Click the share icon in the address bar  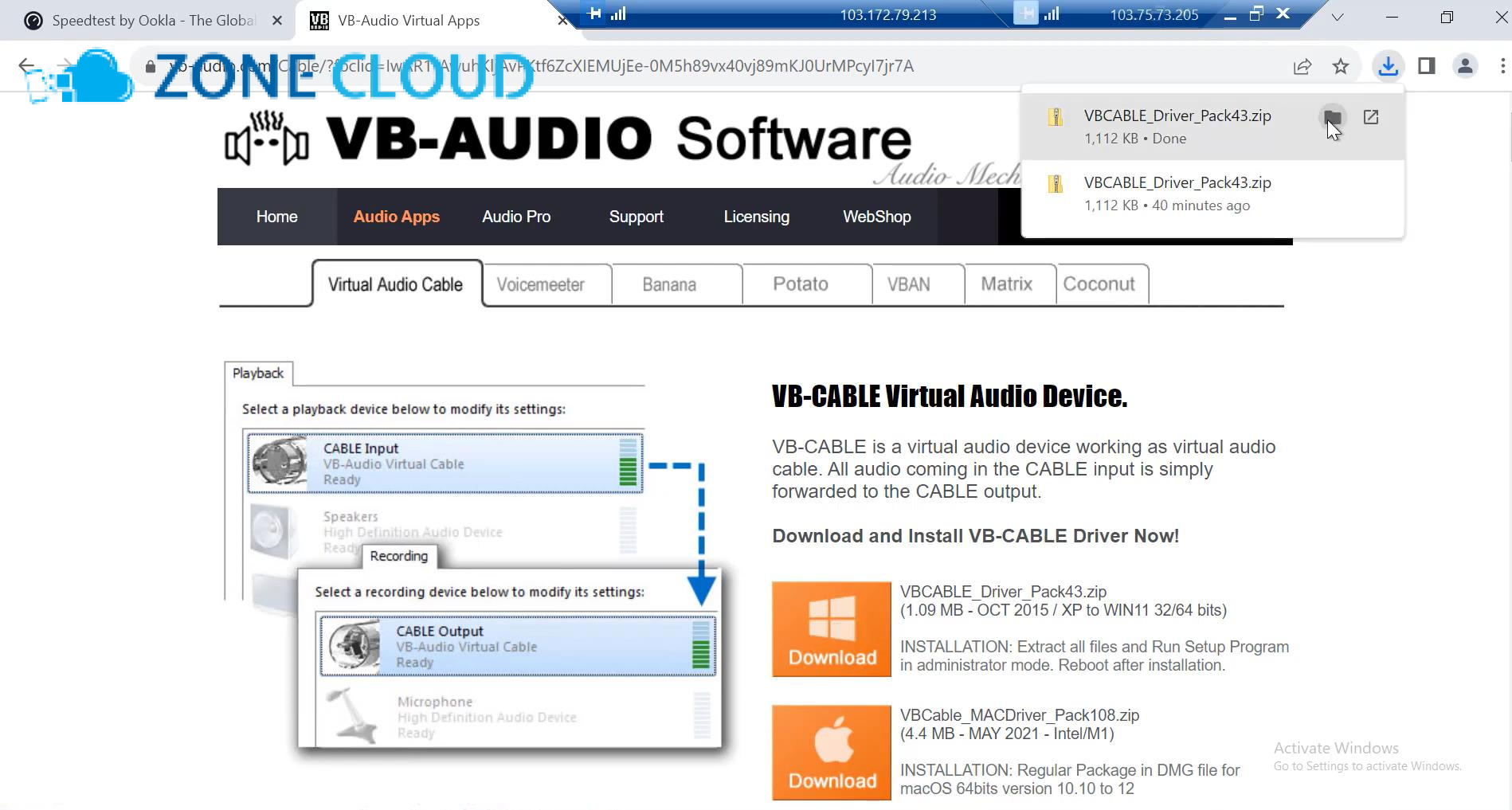coord(1302,66)
